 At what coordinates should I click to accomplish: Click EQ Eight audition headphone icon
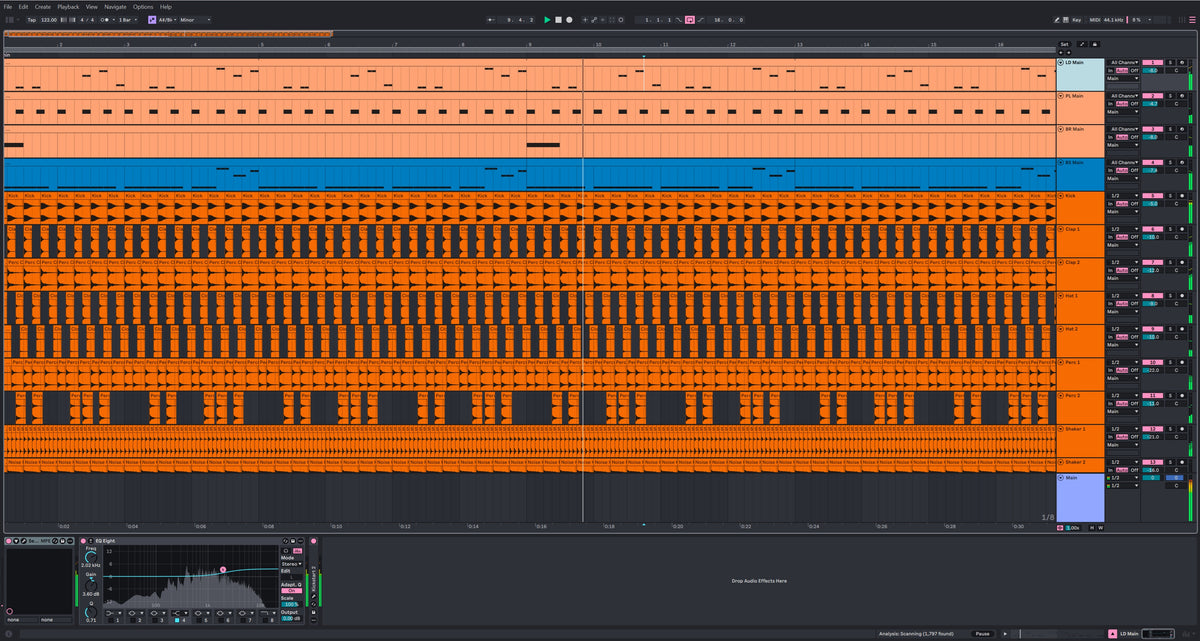click(286, 551)
